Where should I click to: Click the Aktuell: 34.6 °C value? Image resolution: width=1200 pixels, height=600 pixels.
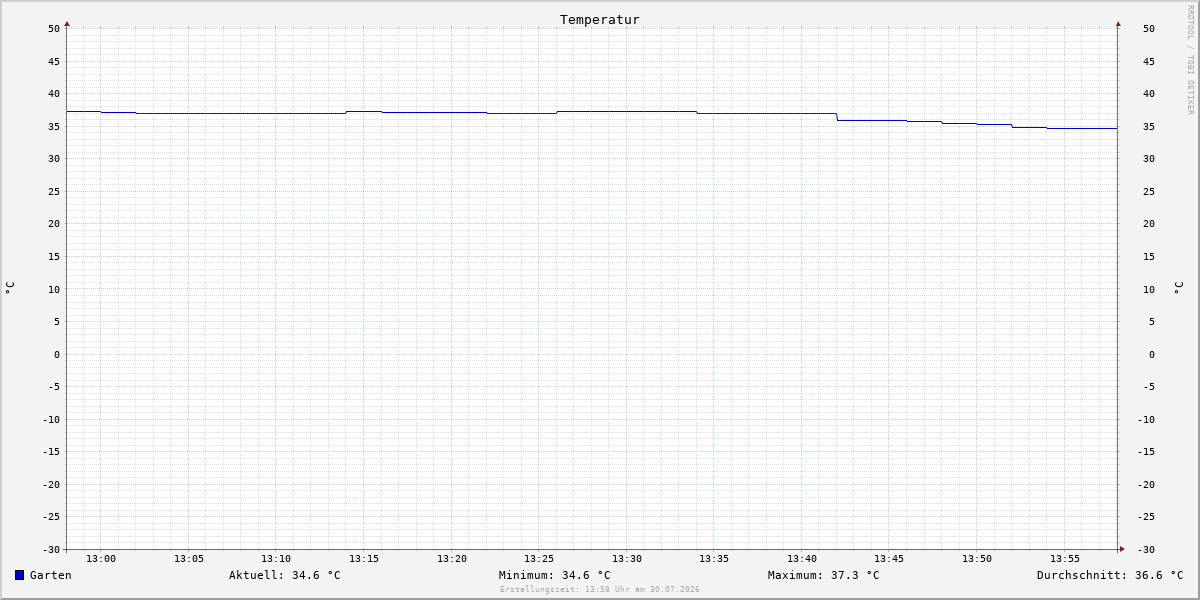coord(285,575)
